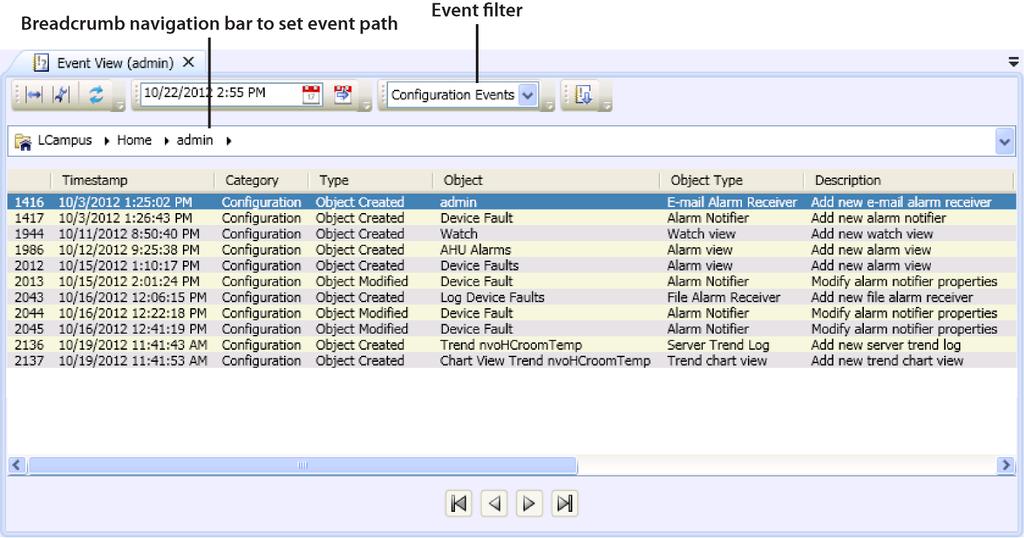Open last toolbar group's overflow options arrow
This screenshot has width=1024, height=538.
(607, 104)
